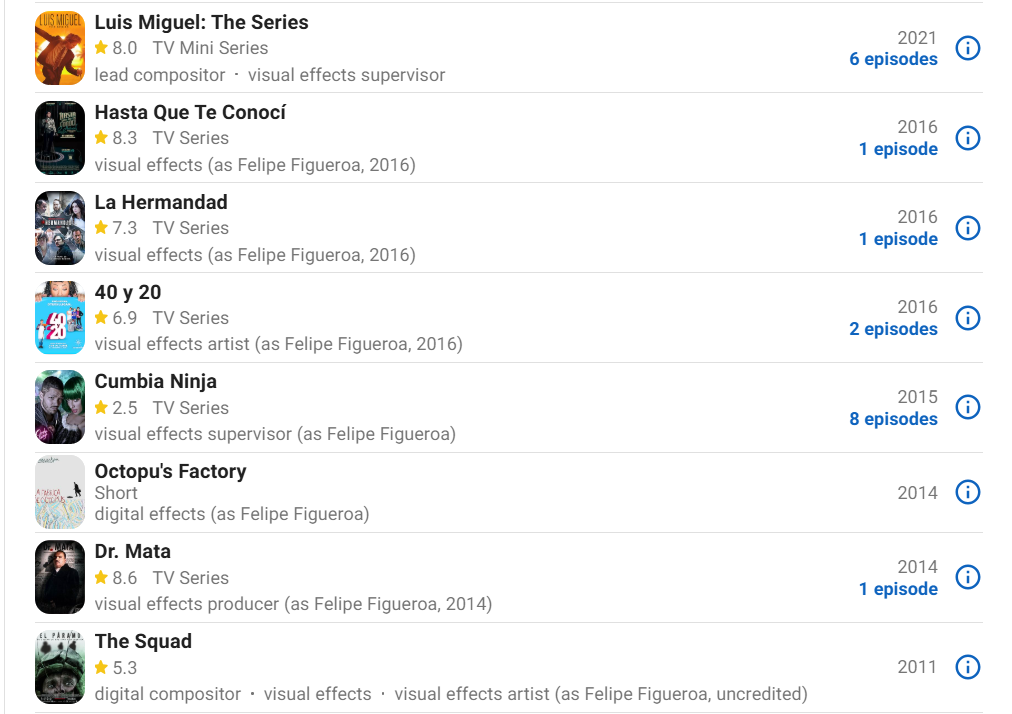Click The Squad poster thumbnail

pyautogui.click(x=60, y=667)
